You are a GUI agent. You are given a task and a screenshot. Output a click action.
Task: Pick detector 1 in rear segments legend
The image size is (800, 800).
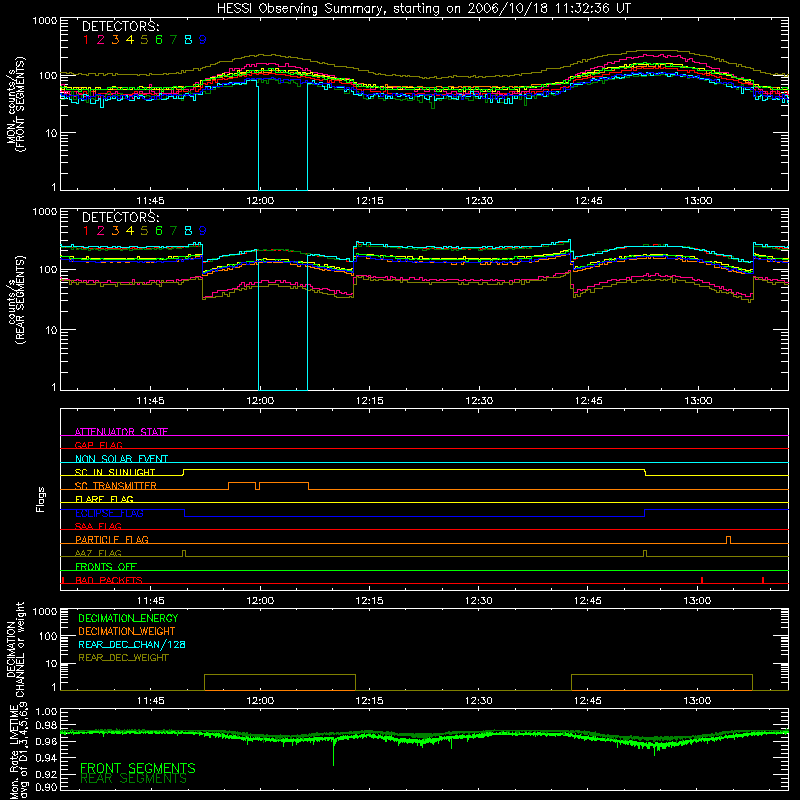(86, 231)
